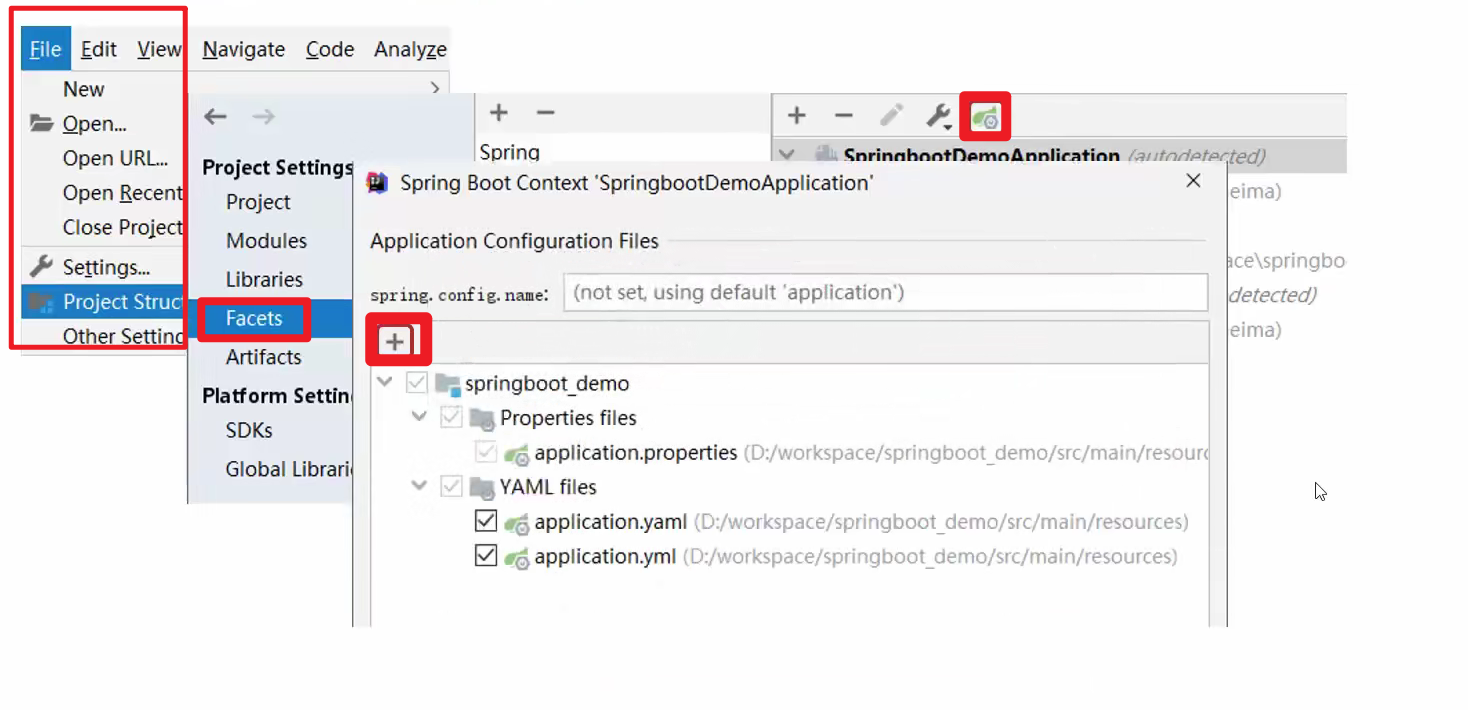This screenshot has height=710, width=1468.
Task: Remove context with the minus above SpringbootDemoApplication
Action: tap(843, 116)
